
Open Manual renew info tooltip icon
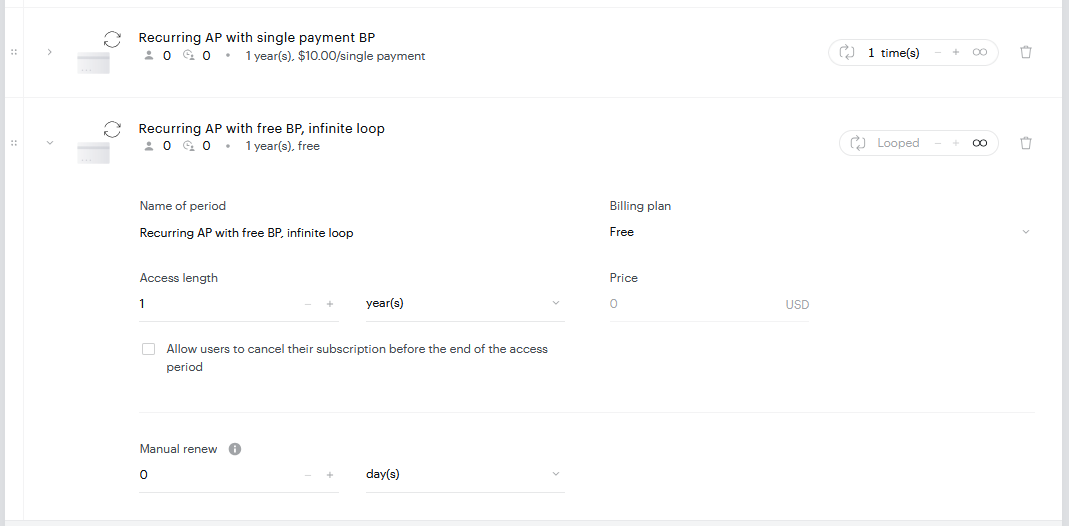(235, 449)
